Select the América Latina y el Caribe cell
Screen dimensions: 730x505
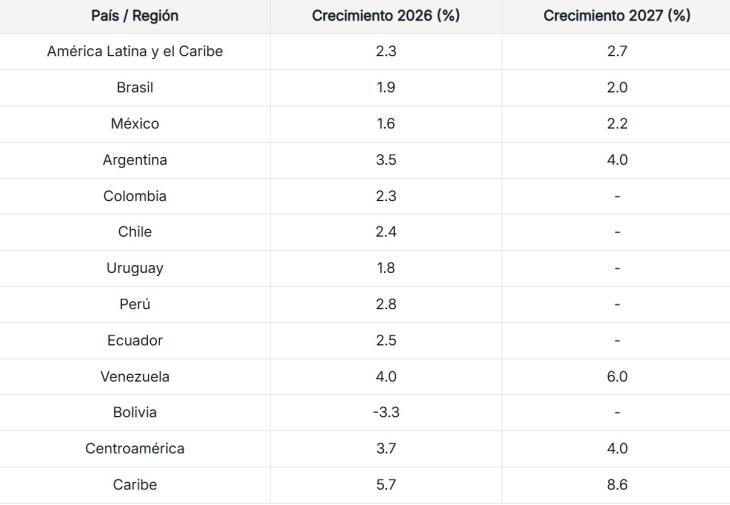click(x=135, y=51)
